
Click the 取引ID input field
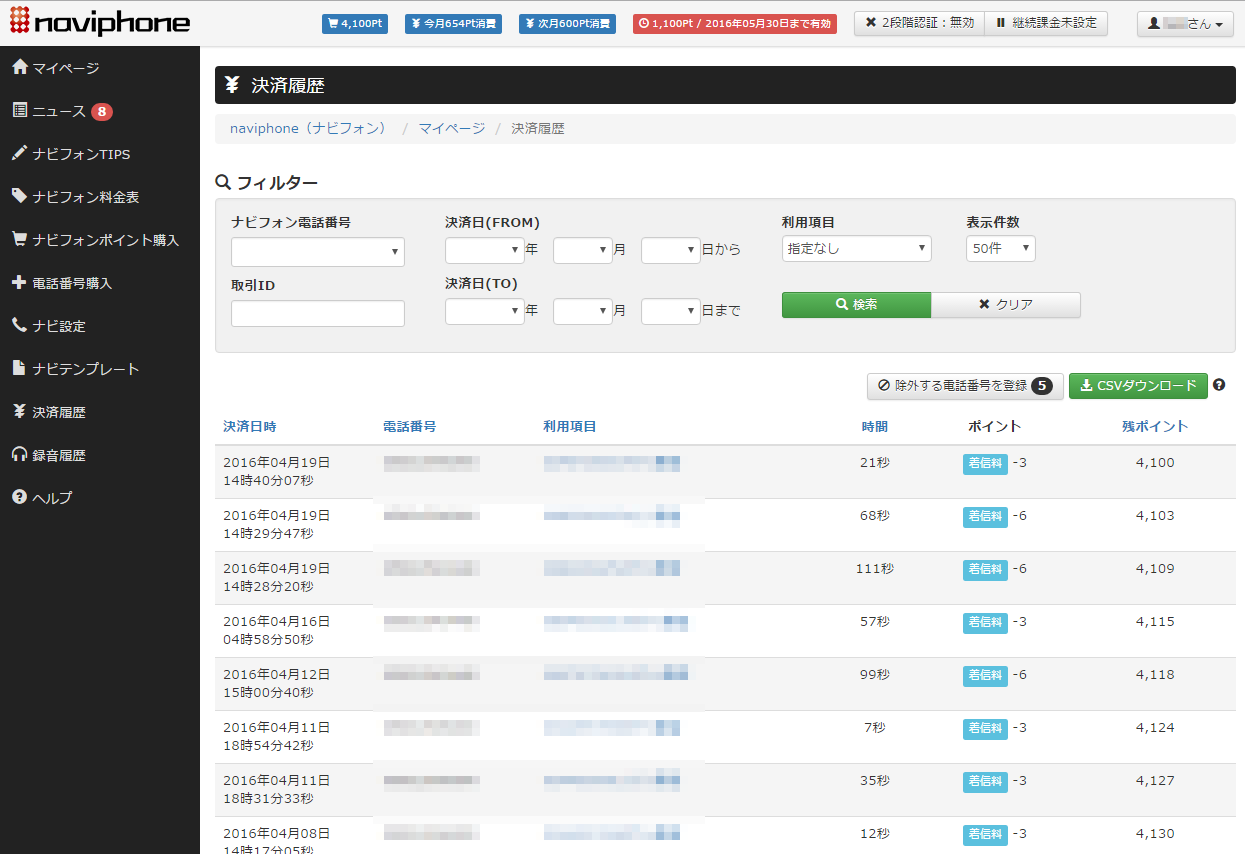(x=318, y=313)
